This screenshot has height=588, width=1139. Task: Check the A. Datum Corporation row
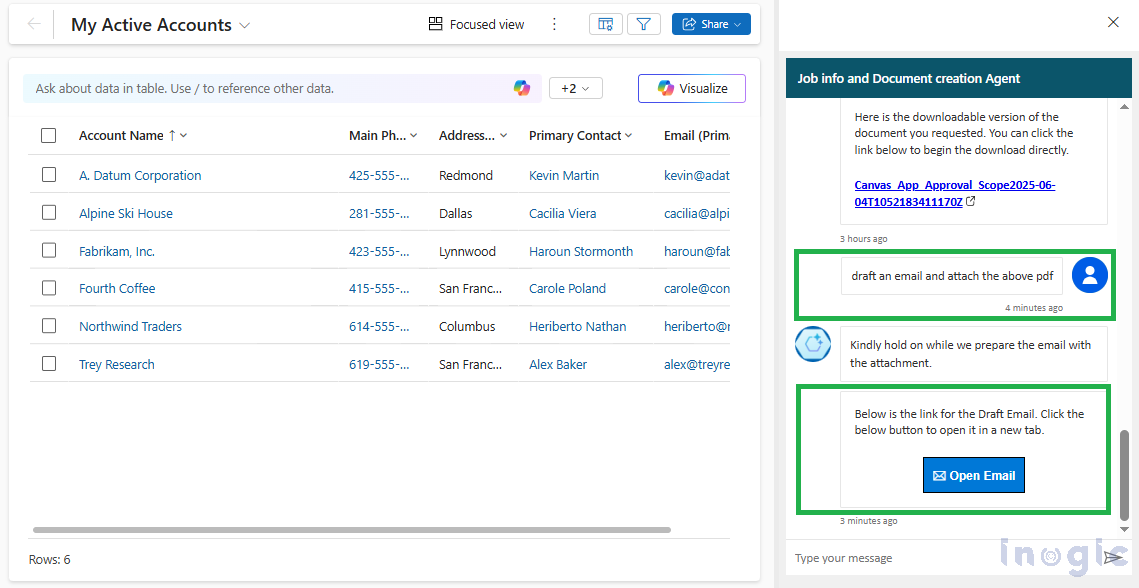[49, 174]
